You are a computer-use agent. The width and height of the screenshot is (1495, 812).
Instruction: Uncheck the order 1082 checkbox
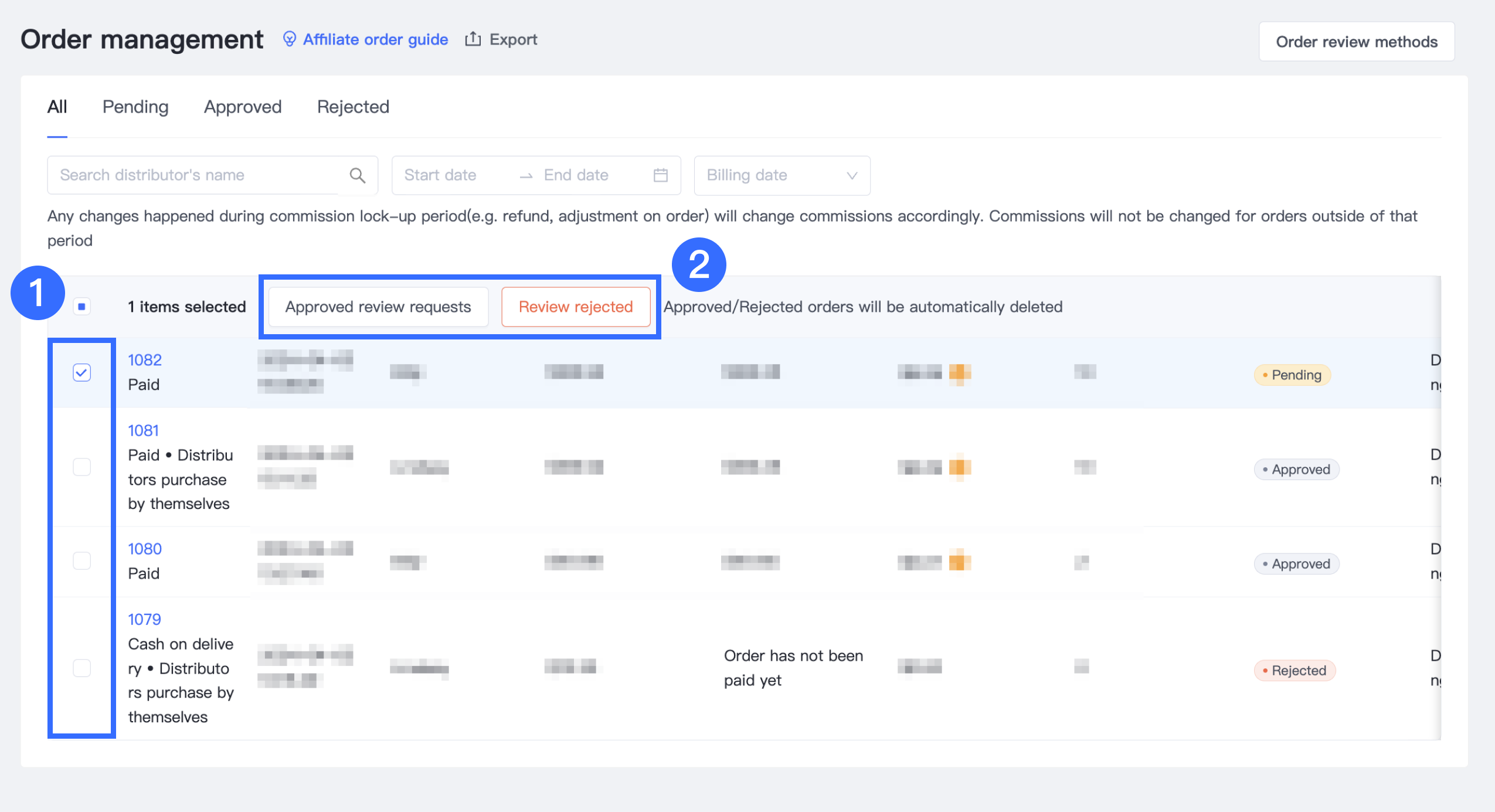(82, 372)
